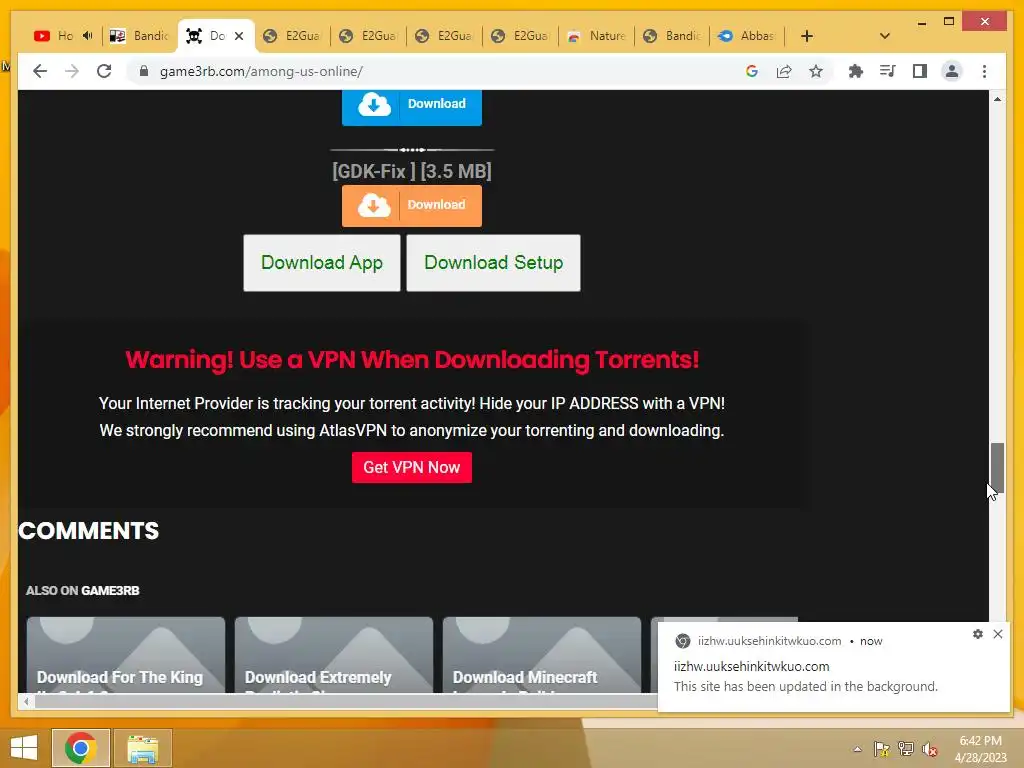Click the muted volume tray icon
The height and width of the screenshot is (768, 1024).
point(930,749)
